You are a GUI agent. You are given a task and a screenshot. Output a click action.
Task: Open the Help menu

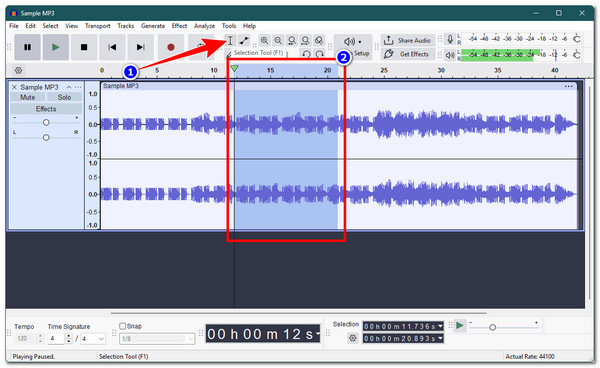(x=249, y=26)
